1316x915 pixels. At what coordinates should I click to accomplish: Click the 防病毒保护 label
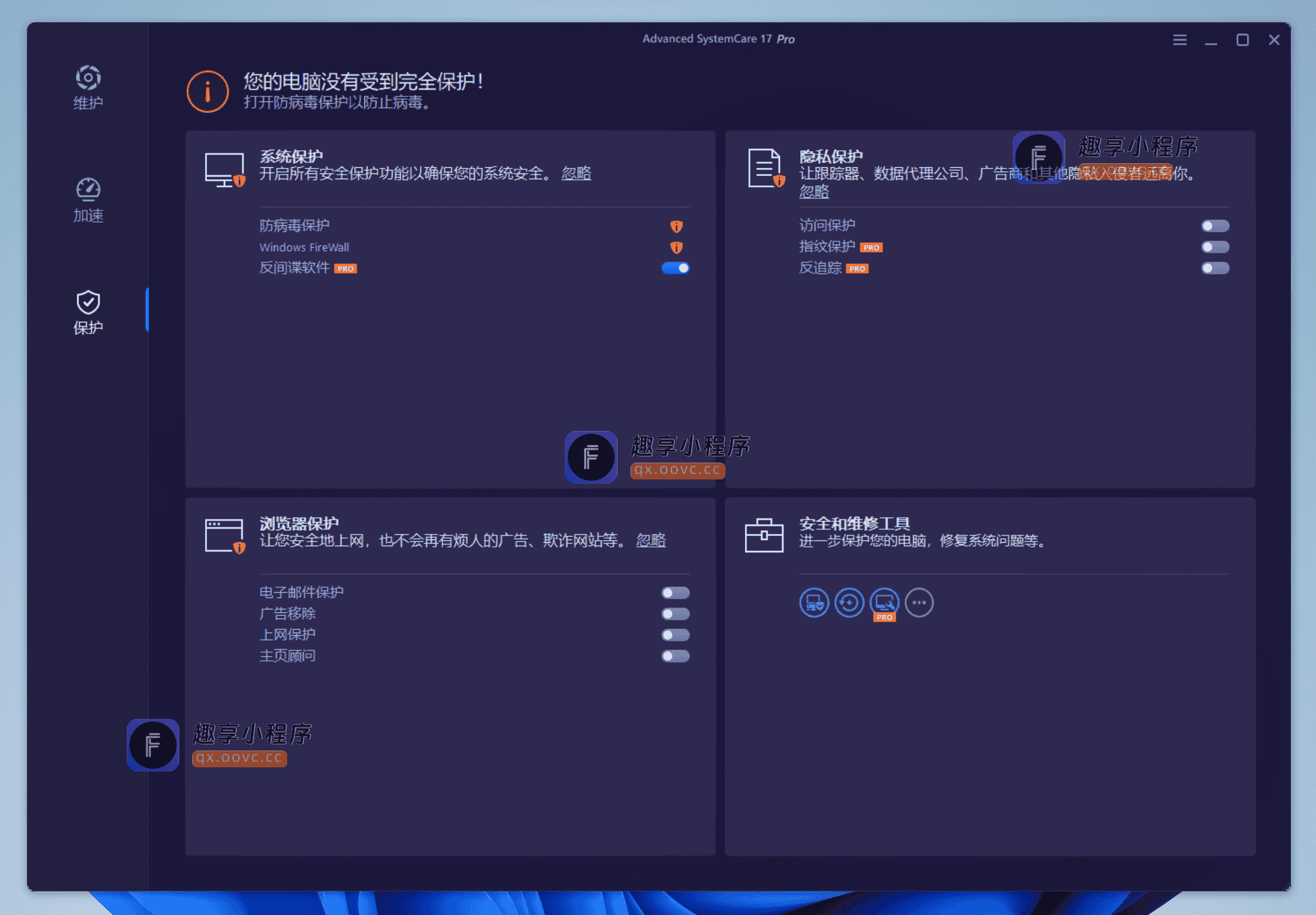295,225
